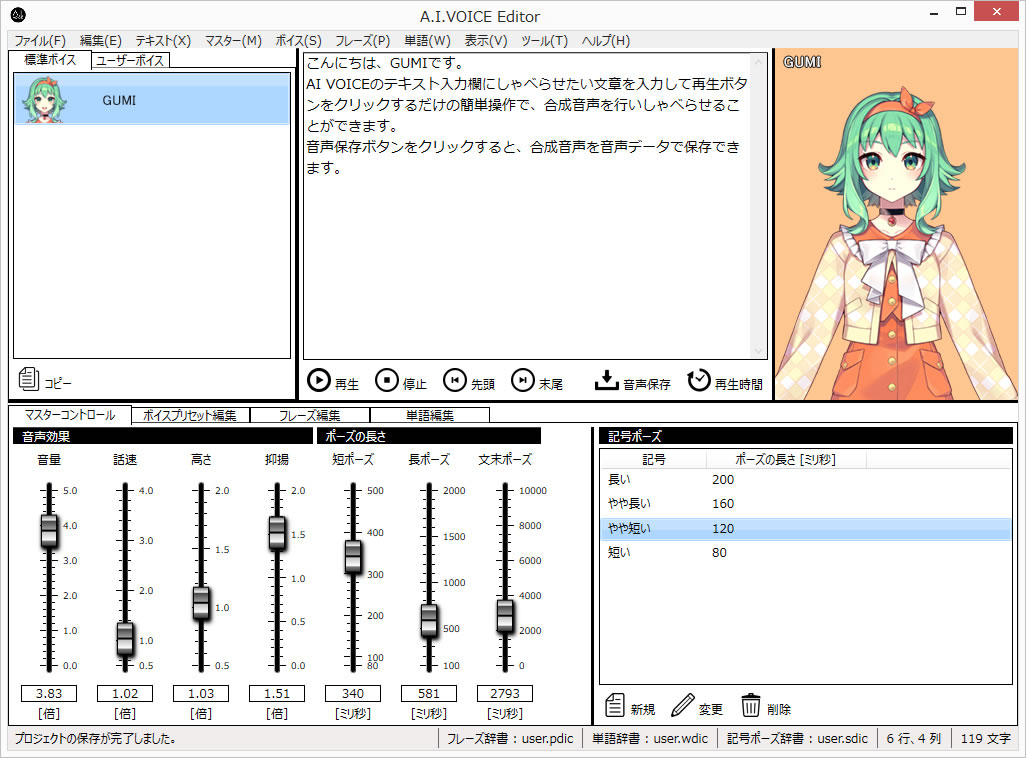
Task: Click the 話速 value field showing 1.02
Action: pos(125,693)
